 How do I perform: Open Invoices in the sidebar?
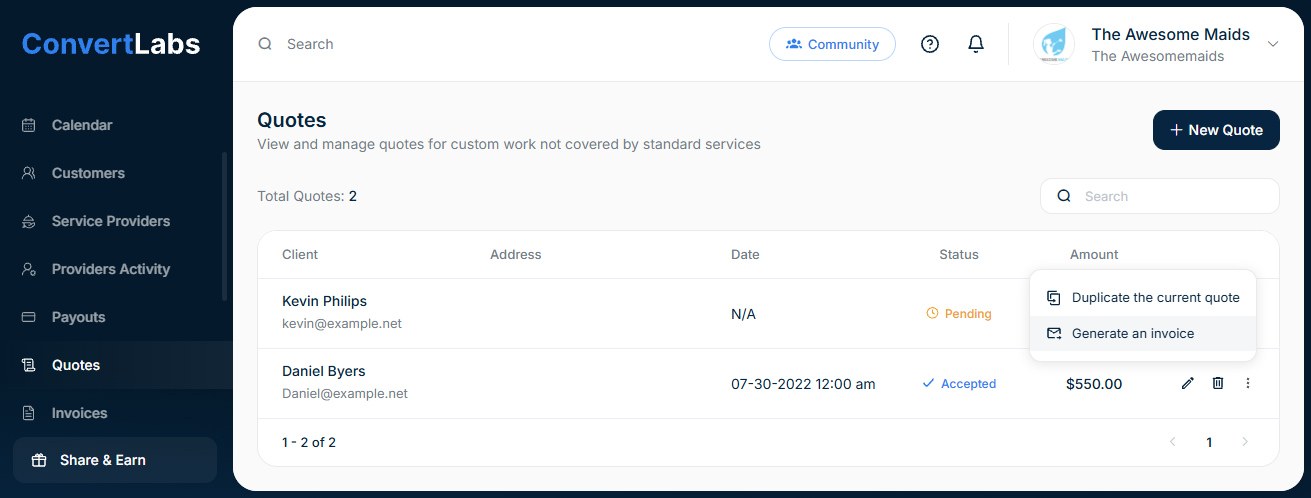79,413
